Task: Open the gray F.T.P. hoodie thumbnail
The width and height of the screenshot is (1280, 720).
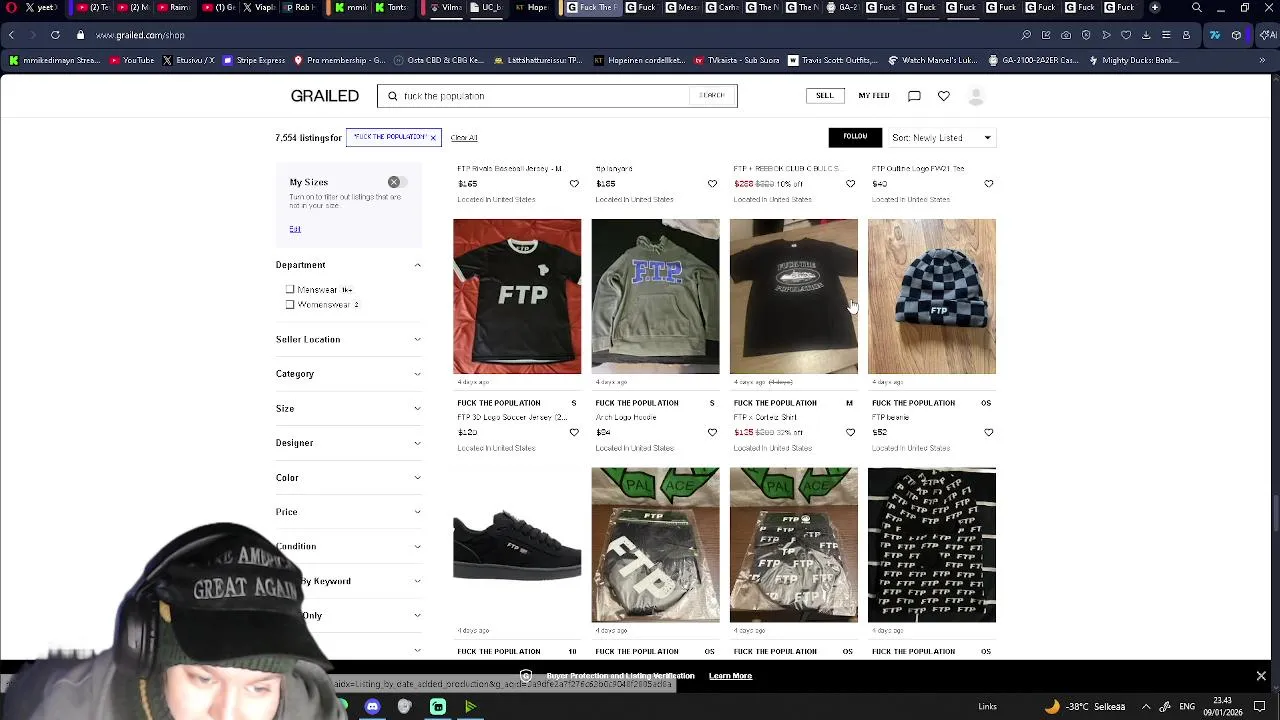Action: pos(655,296)
